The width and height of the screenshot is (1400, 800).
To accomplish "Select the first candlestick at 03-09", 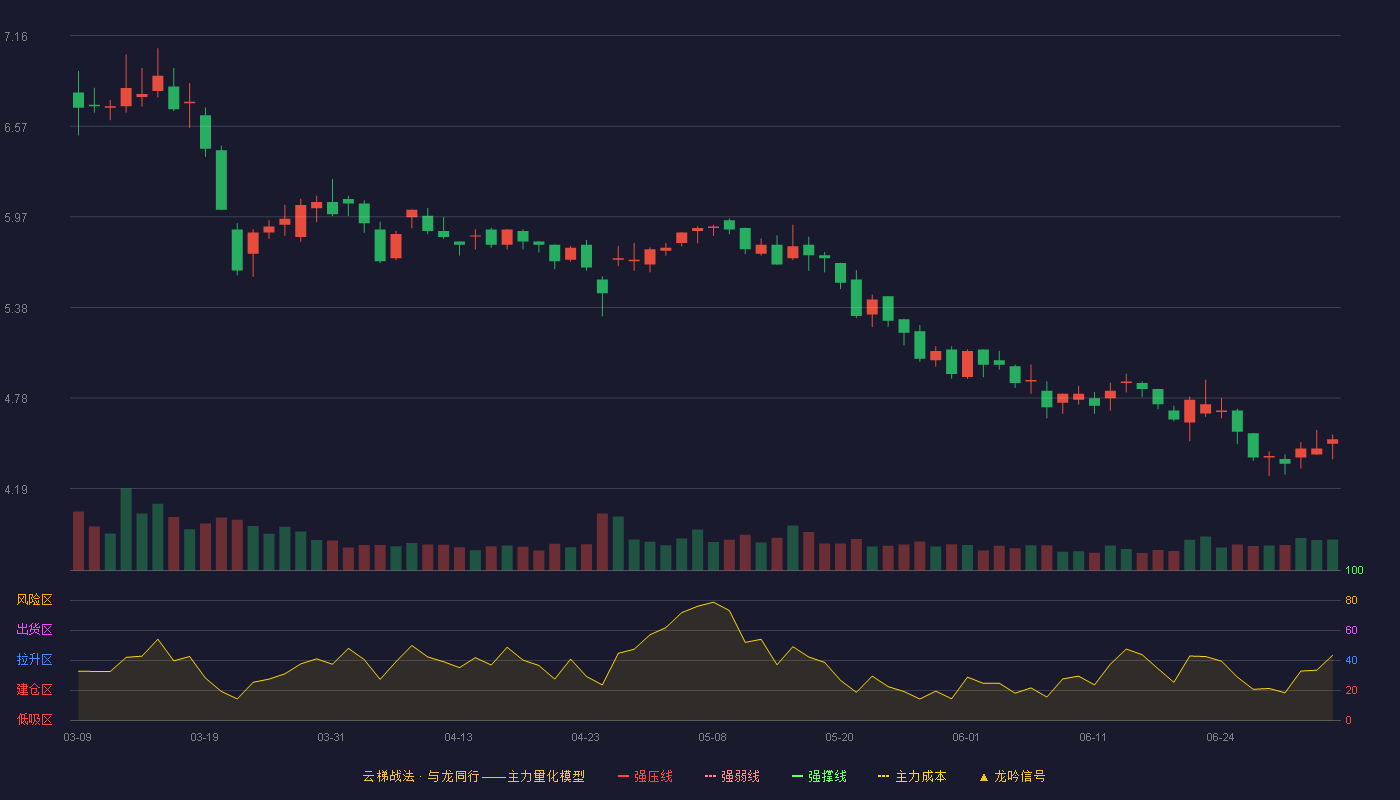I will 78,100.
